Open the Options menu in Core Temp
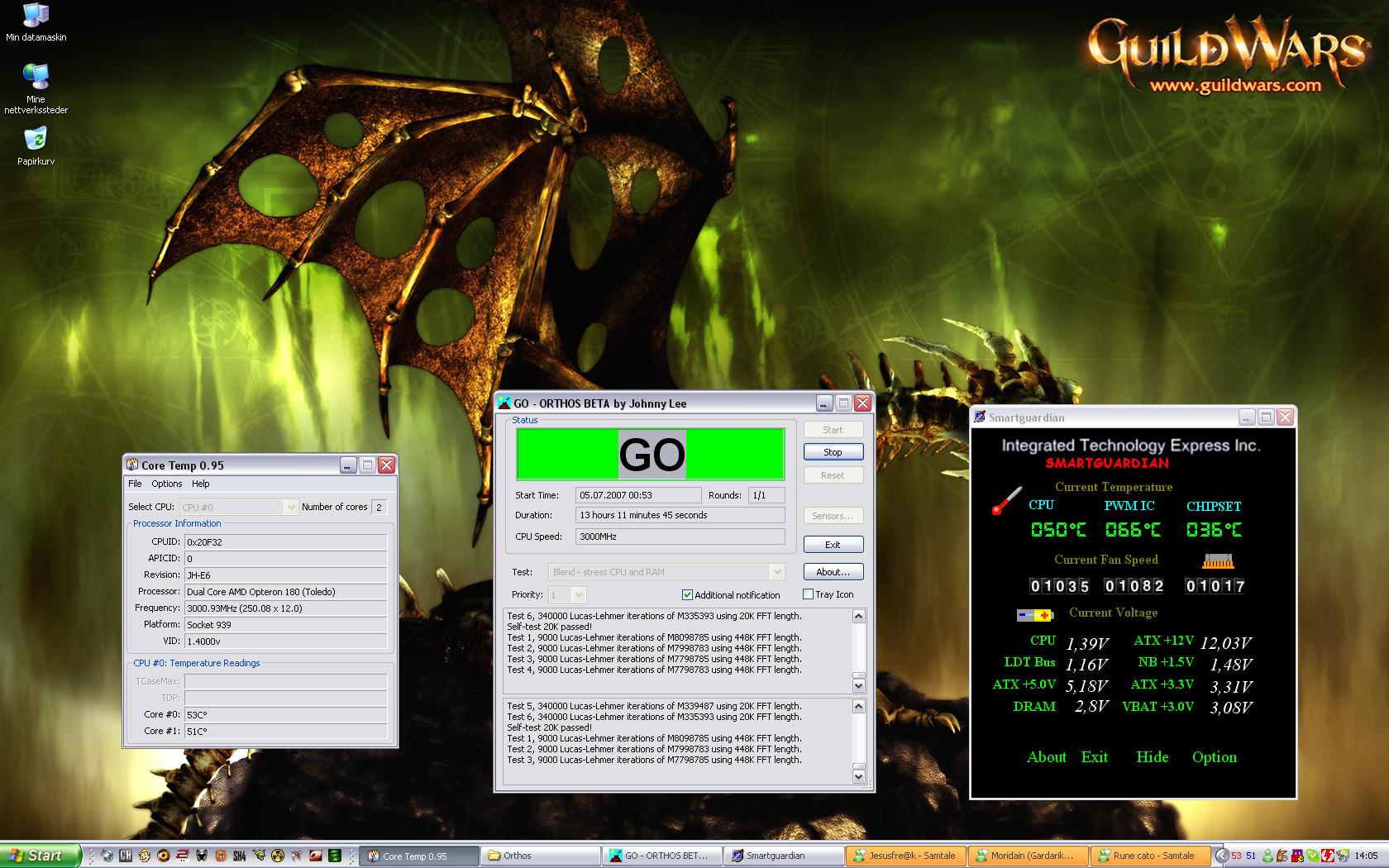Screen dimensions: 1389x868 pos(166,484)
